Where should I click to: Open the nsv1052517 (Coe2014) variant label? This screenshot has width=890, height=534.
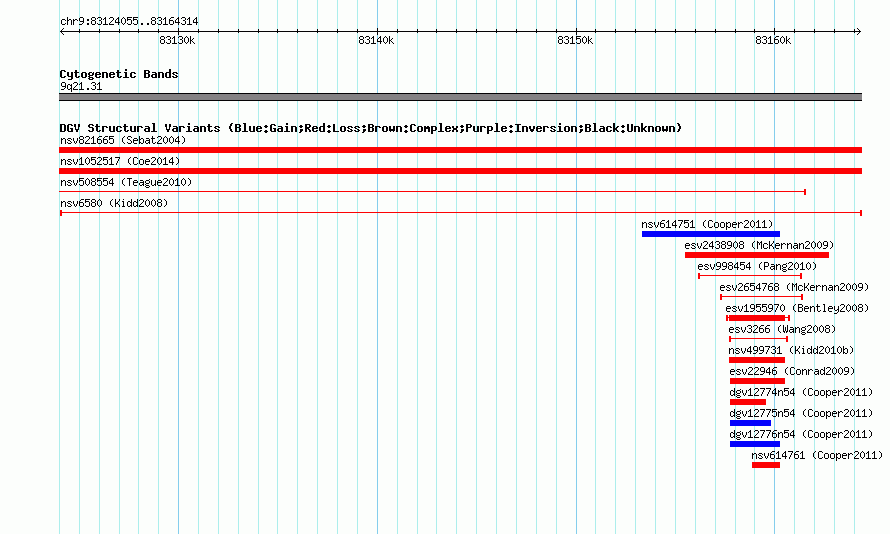click(x=120, y=161)
